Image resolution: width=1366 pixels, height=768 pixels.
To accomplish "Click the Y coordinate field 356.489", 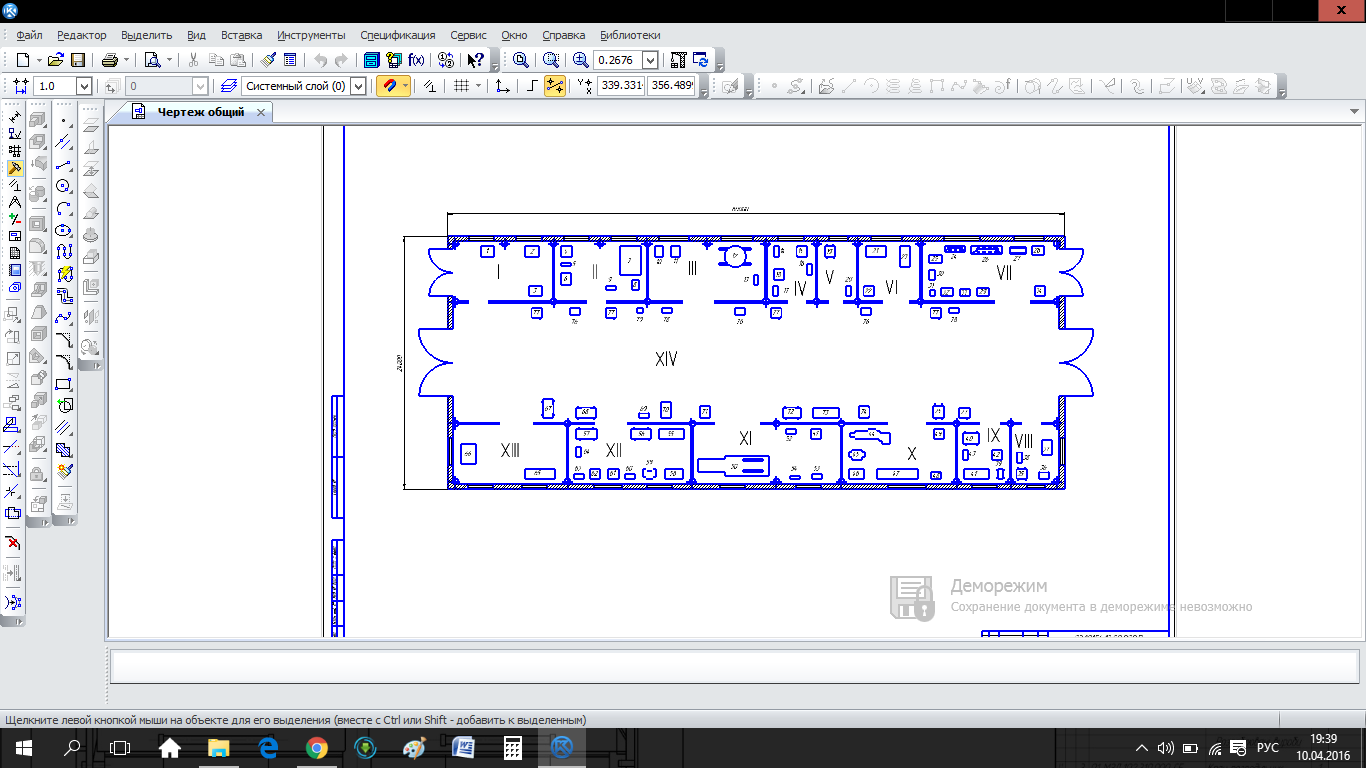I will pos(671,86).
